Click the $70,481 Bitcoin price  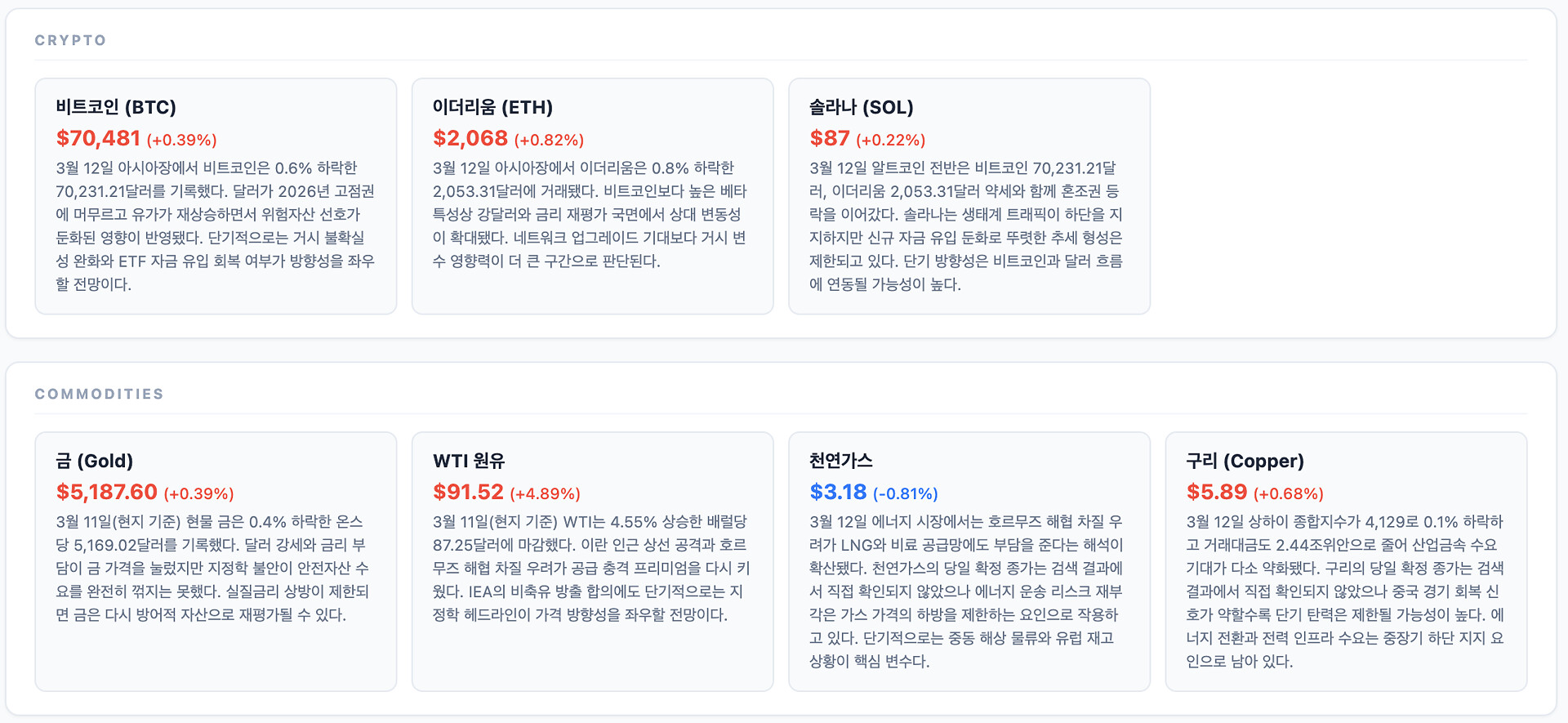click(x=98, y=139)
